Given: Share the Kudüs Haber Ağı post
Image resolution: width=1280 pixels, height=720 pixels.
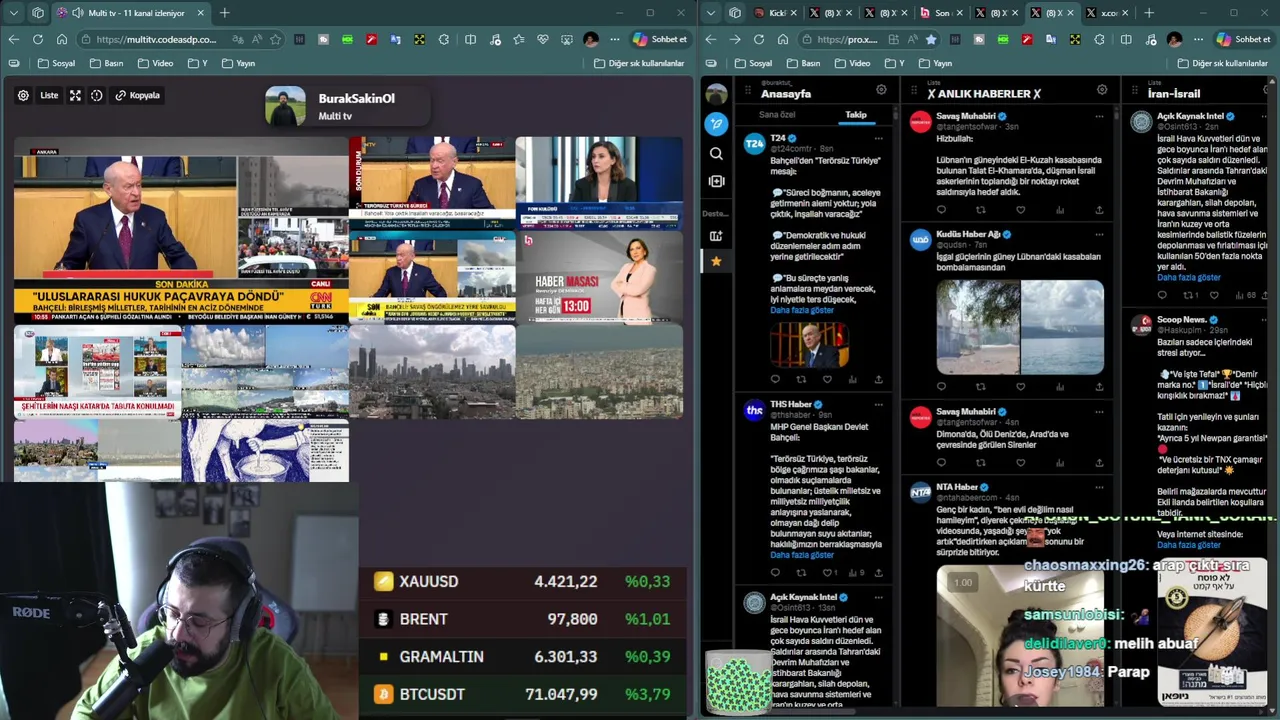Looking at the screenshot, I should point(1099,387).
